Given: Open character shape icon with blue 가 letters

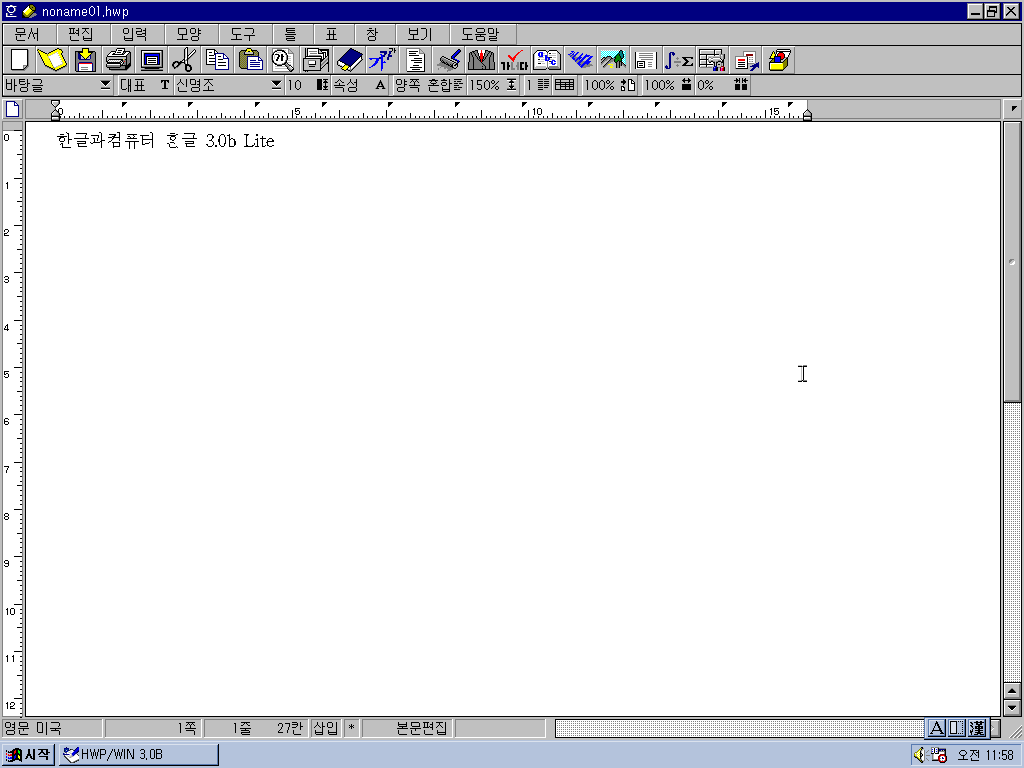Looking at the screenshot, I should click(x=382, y=60).
